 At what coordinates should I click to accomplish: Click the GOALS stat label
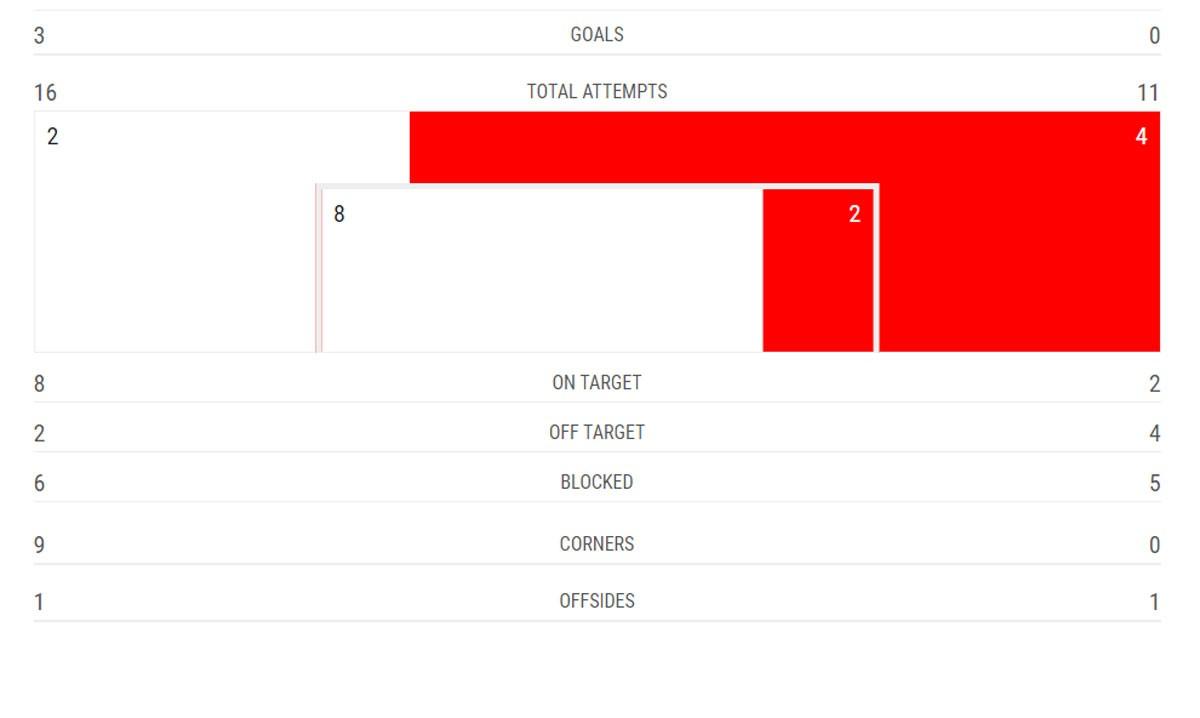point(597,35)
